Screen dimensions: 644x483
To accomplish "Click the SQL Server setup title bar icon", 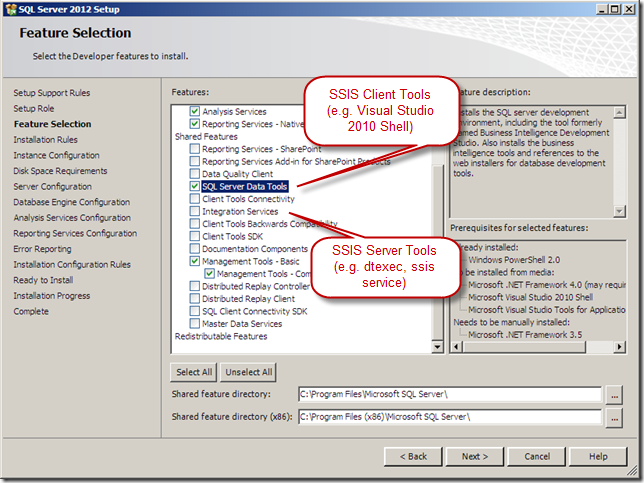I will click(10, 9).
